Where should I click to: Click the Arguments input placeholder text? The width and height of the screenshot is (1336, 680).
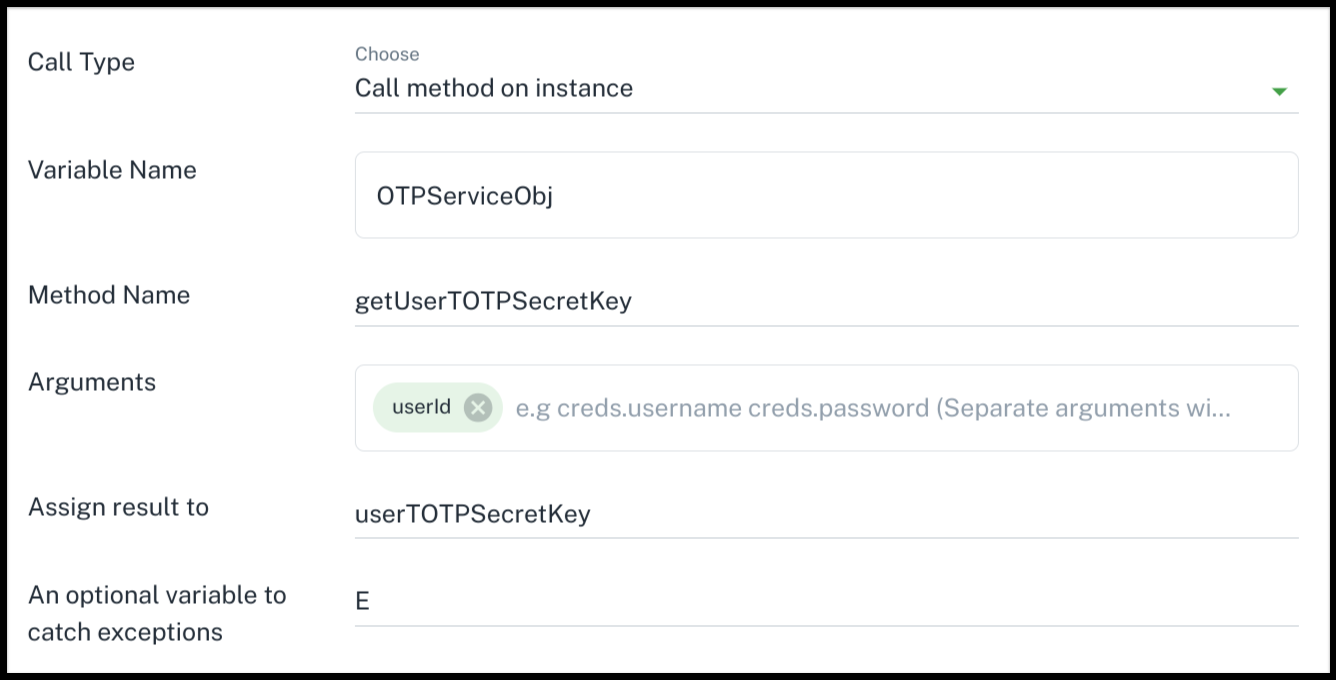pos(873,408)
